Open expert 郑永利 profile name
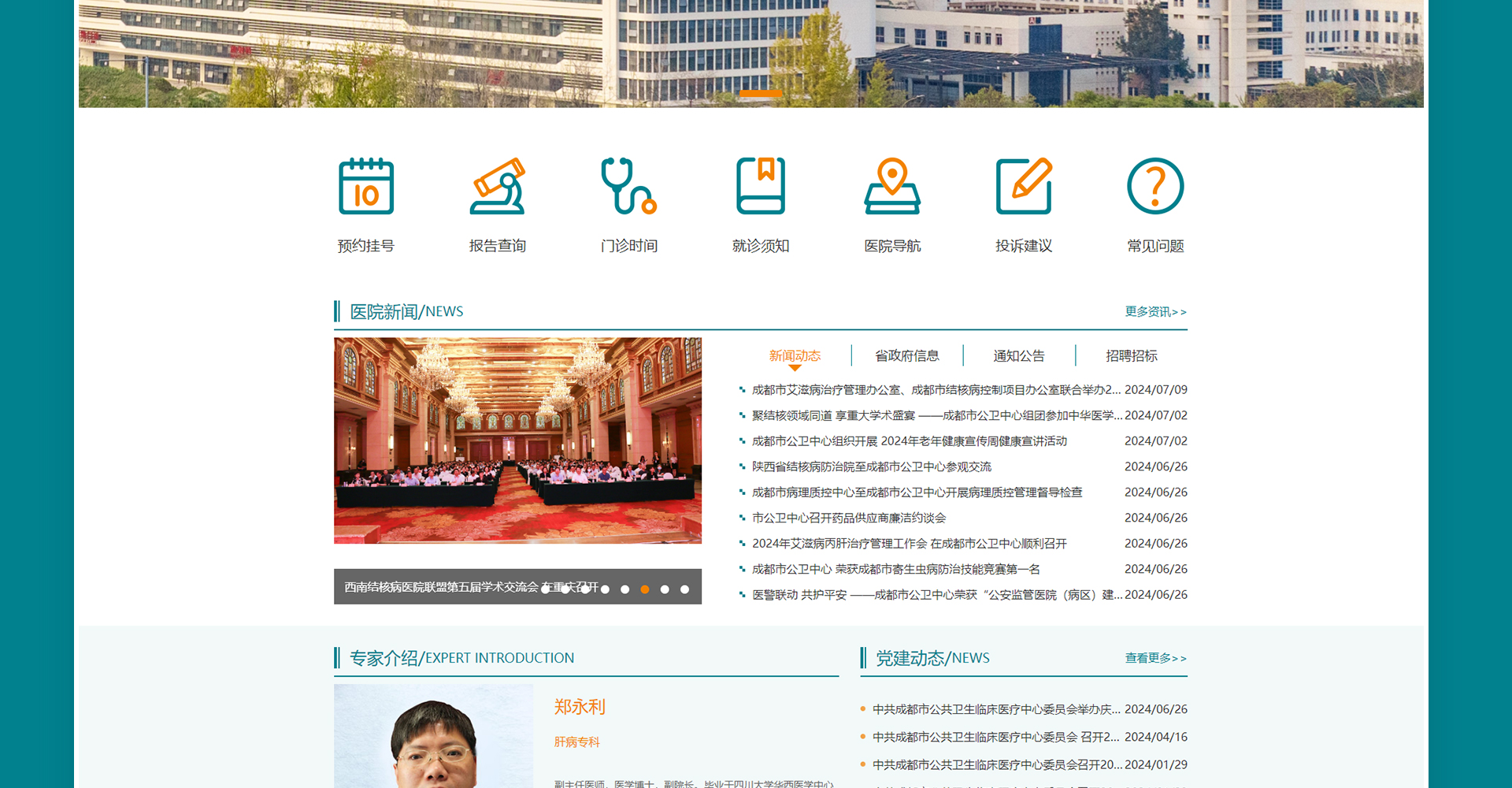This screenshot has height=788, width=1512. click(580, 707)
